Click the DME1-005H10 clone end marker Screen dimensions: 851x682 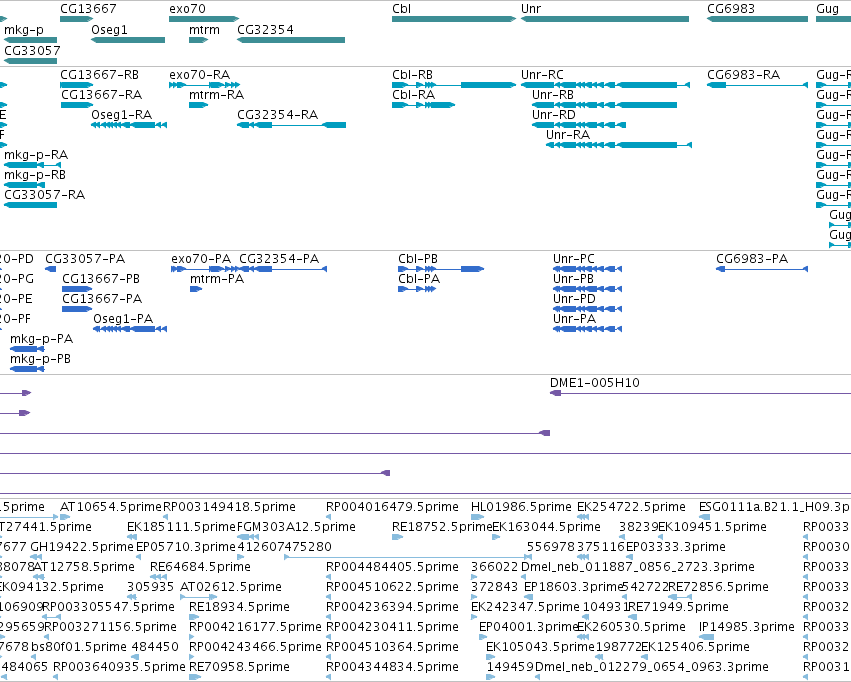tap(555, 393)
